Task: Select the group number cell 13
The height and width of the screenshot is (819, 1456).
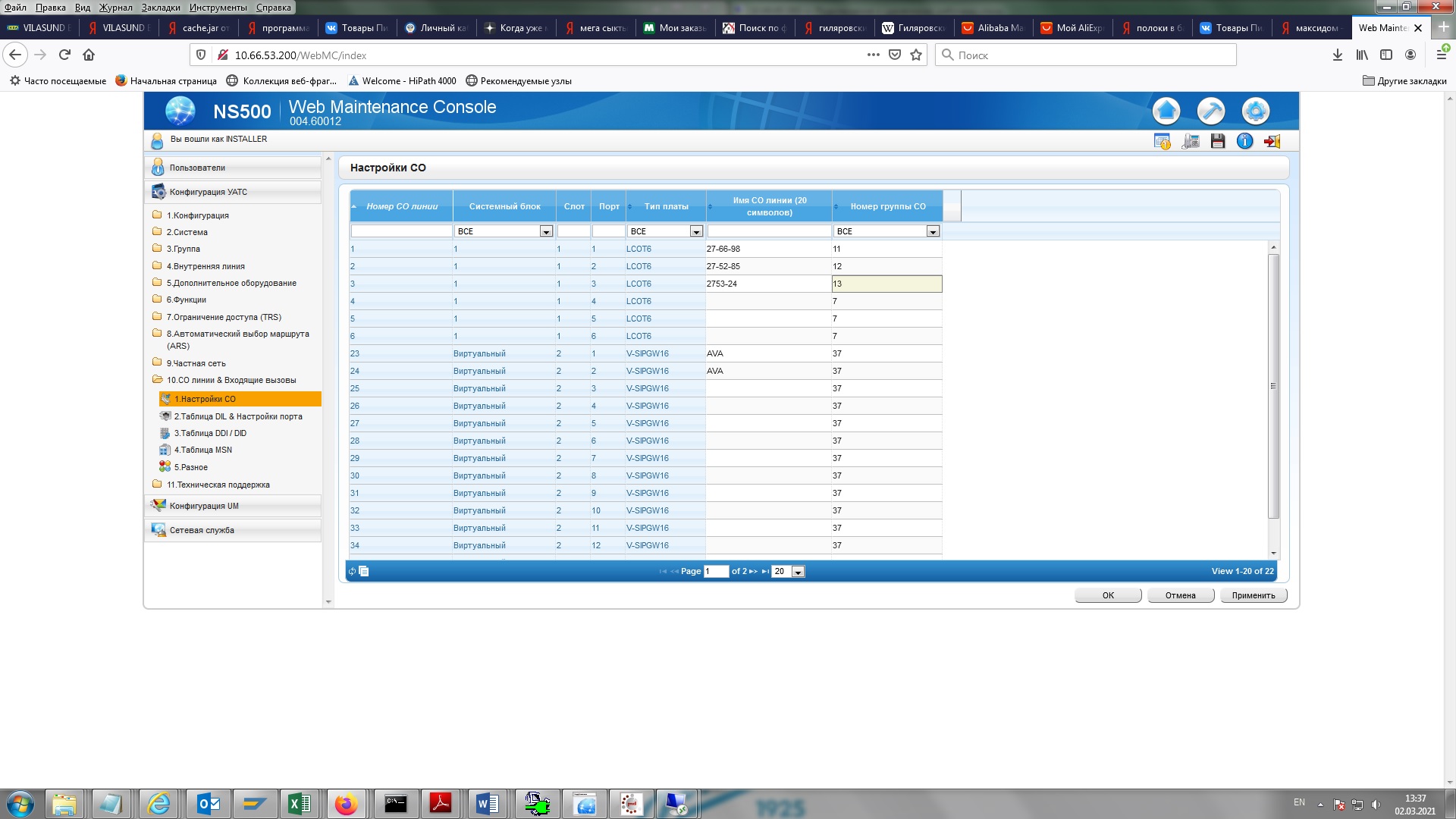Action: 886,284
